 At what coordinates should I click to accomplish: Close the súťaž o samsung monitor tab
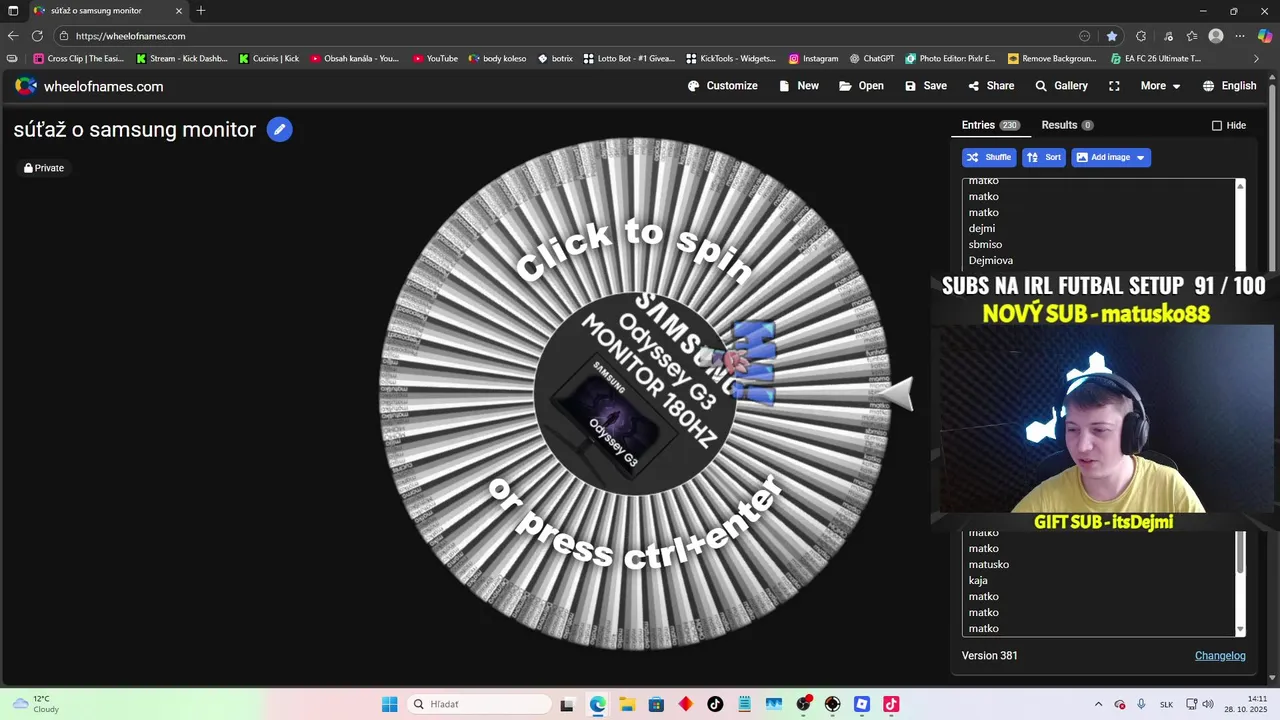[x=179, y=11]
